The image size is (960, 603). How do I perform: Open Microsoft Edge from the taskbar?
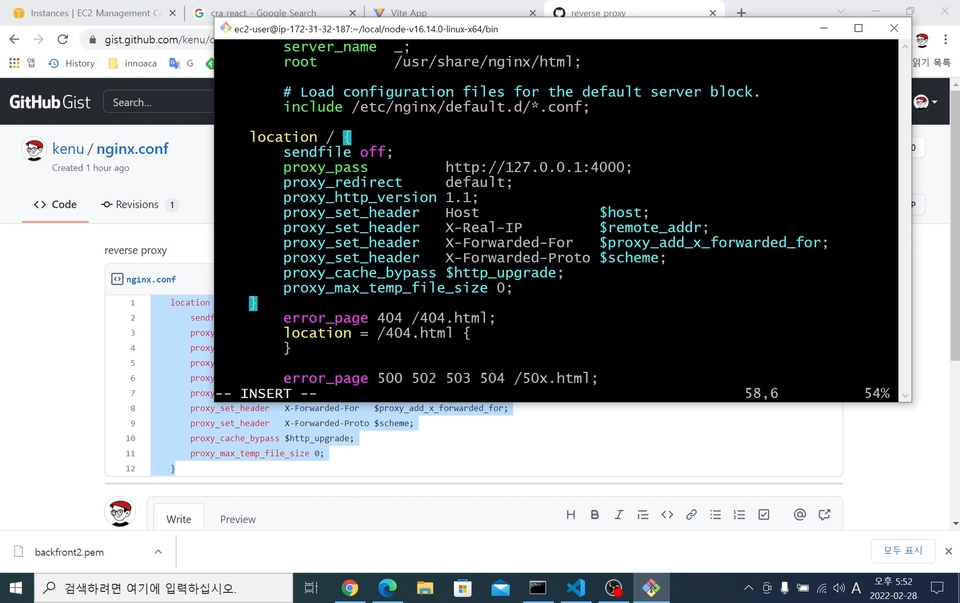[387, 588]
